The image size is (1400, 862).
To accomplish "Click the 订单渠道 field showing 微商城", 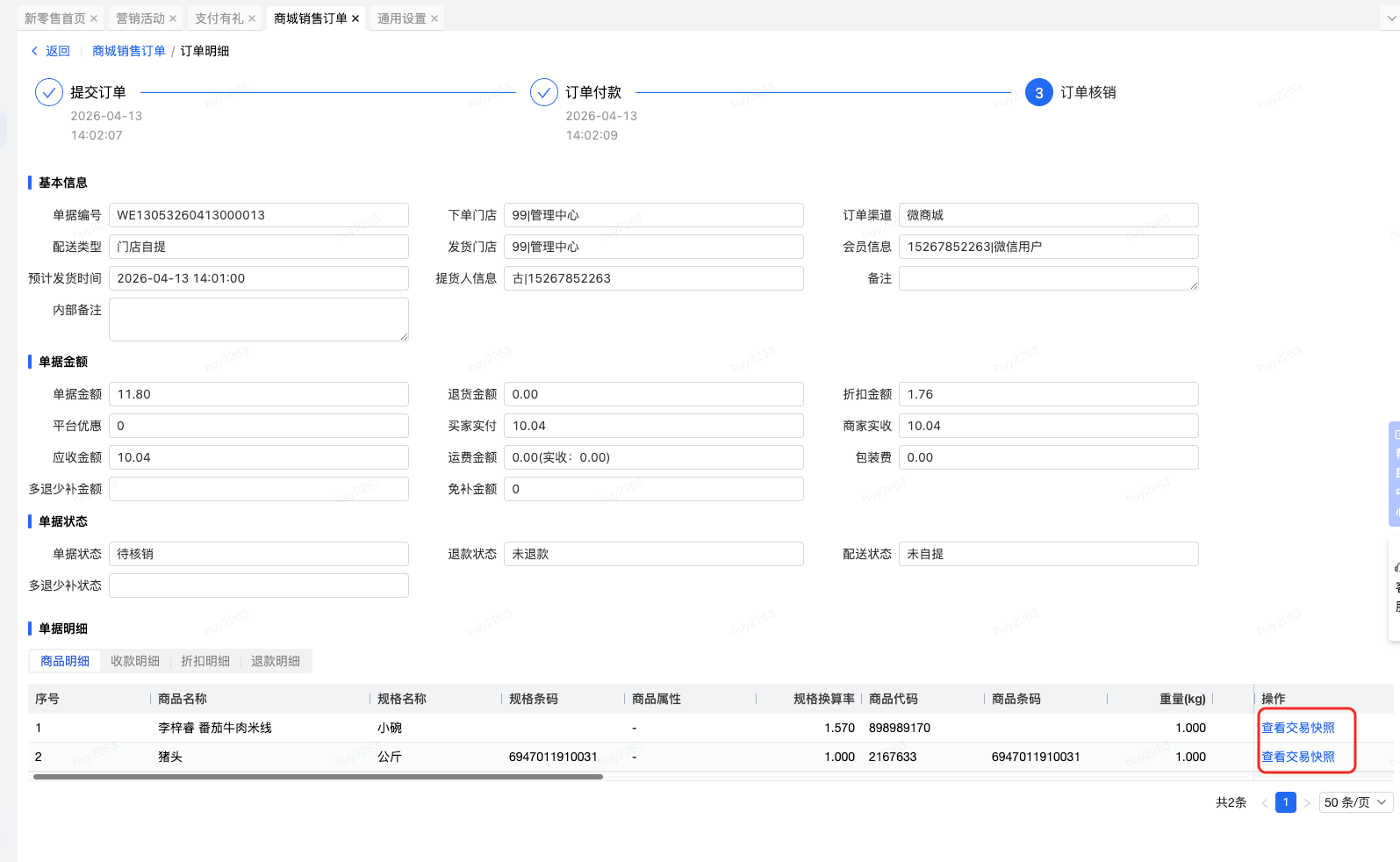I will click(x=1049, y=215).
